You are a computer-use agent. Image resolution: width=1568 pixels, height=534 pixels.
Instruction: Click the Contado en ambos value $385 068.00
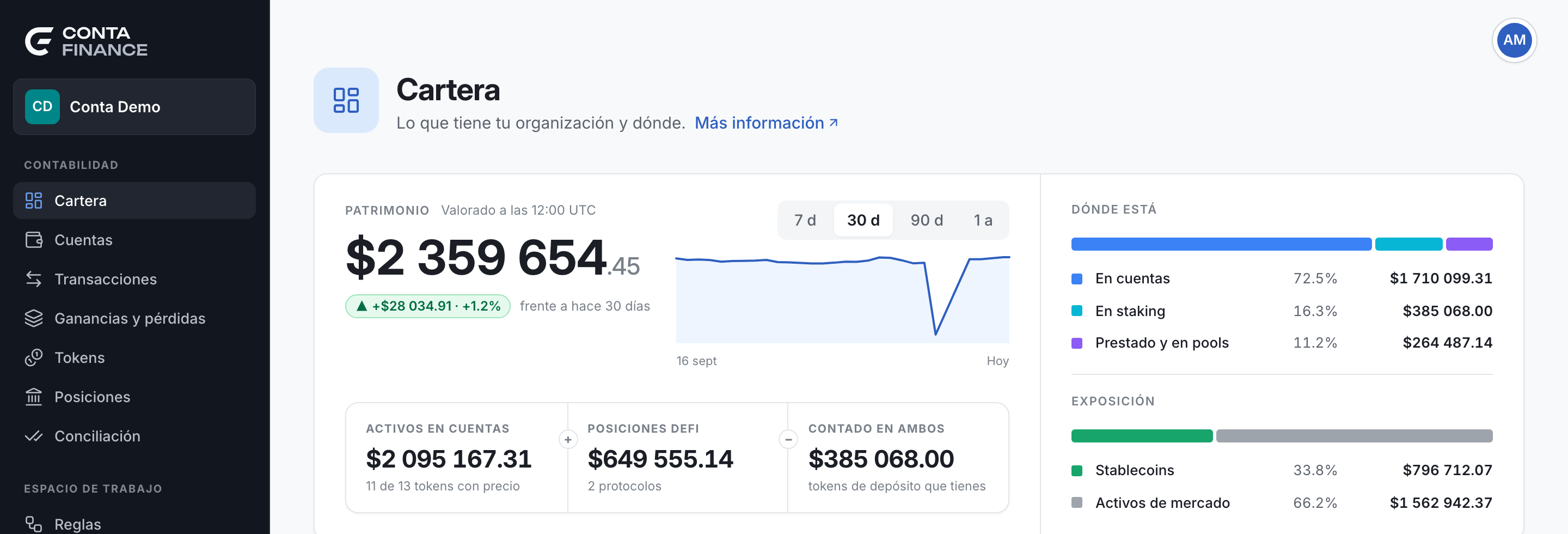(x=881, y=458)
